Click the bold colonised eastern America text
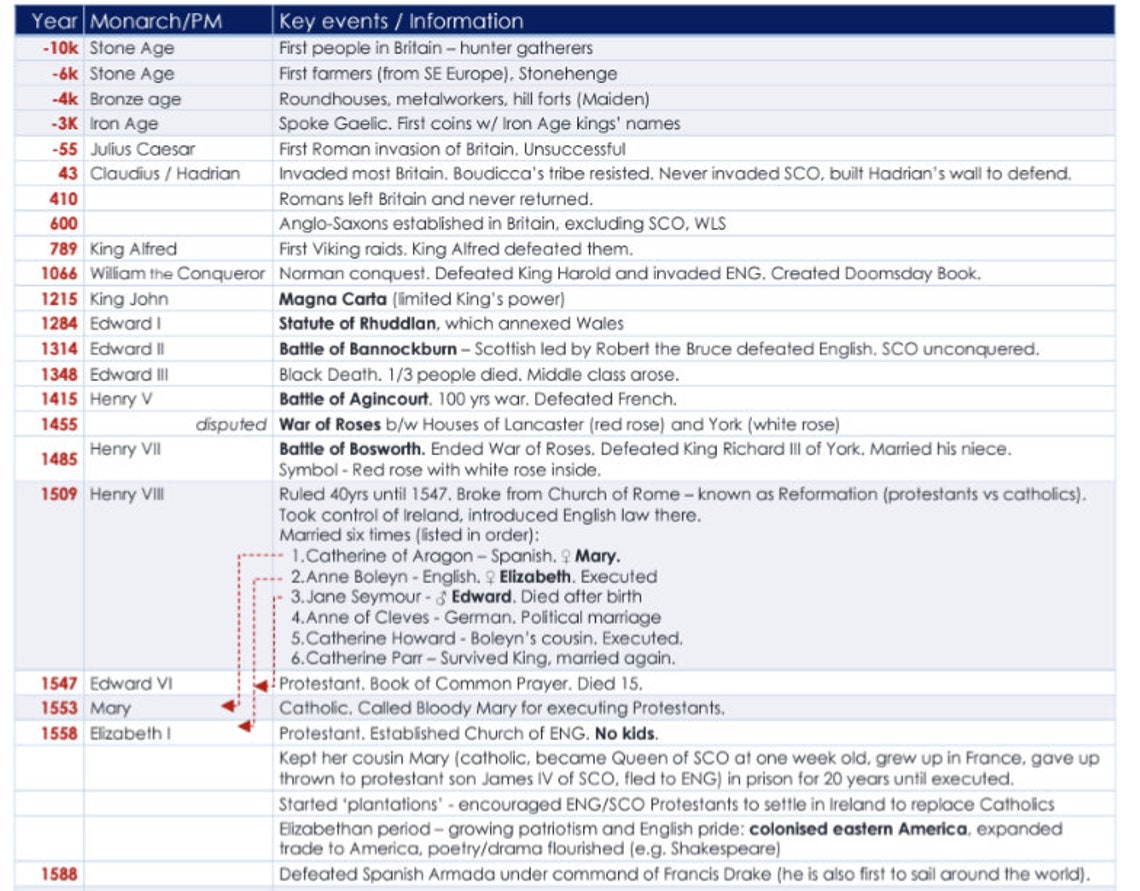This screenshot has height=891, width=1140. click(x=858, y=829)
